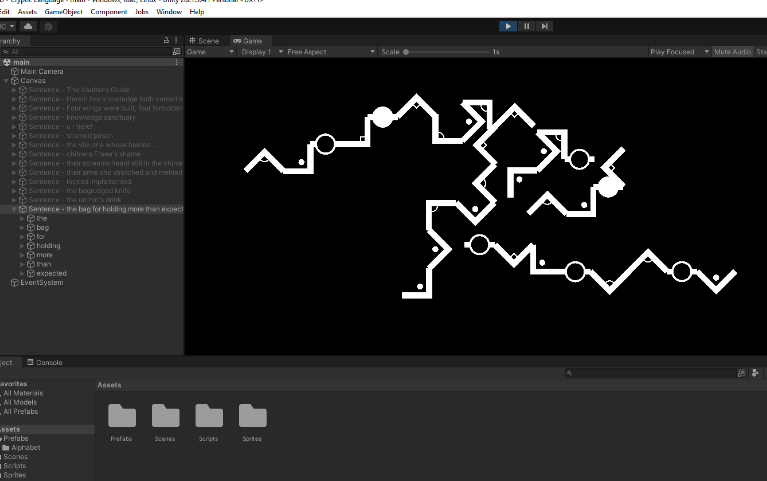Select the EventSystem object in Hierarchy
The image size is (767, 481).
(x=41, y=283)
